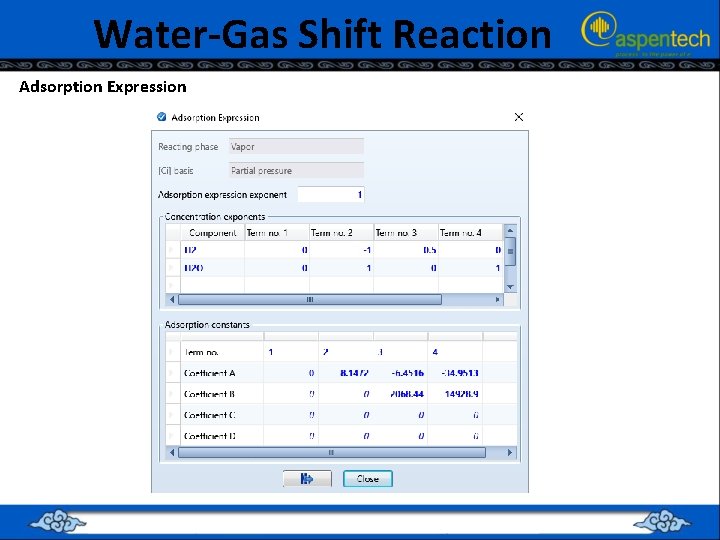The image size is (720, 540).
Task: Click the Adsorption Expression title icon
Action: pos(162,117)
